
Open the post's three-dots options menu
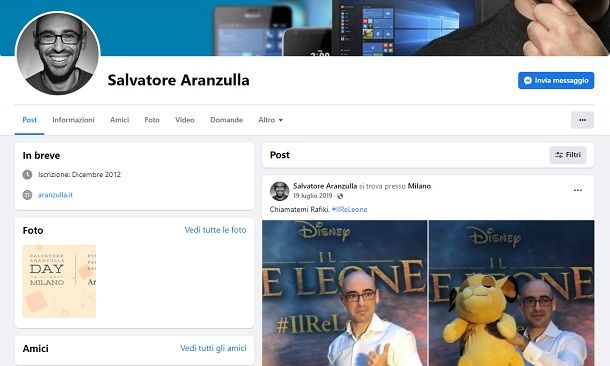click(578, 190)
